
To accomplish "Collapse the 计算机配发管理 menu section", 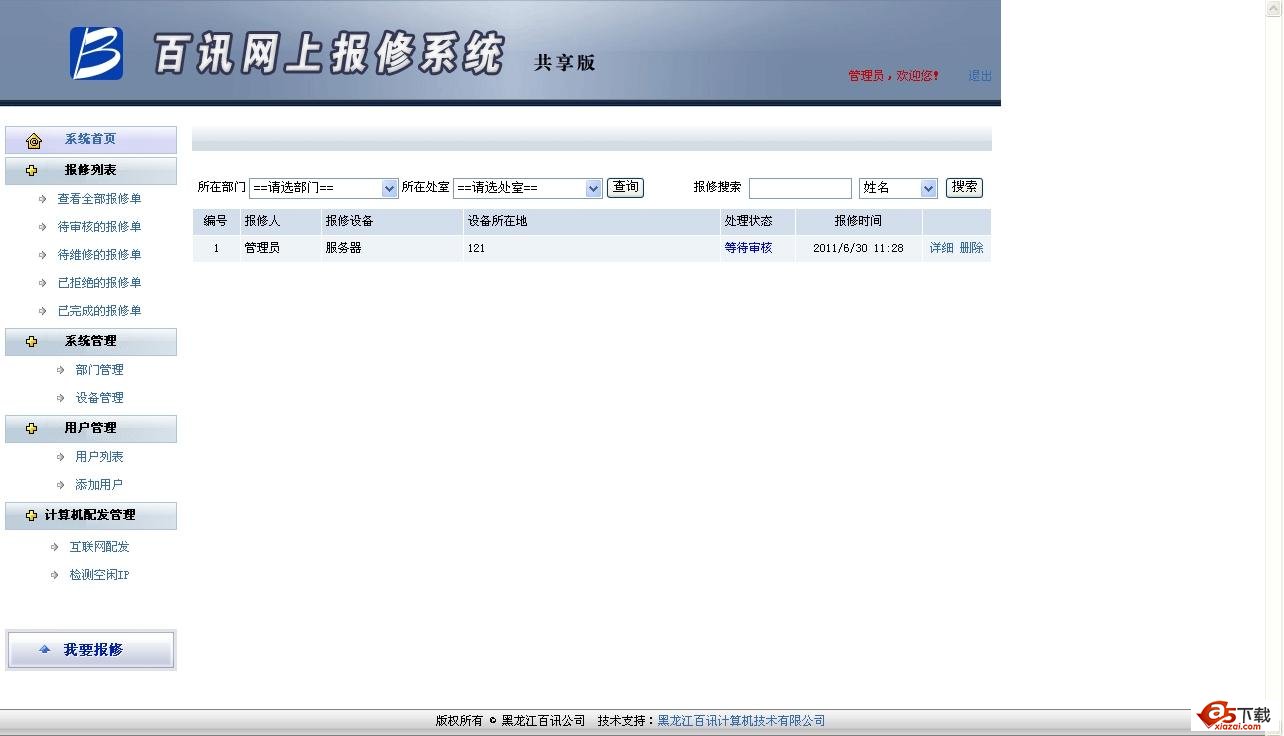I will click(91, 516).
